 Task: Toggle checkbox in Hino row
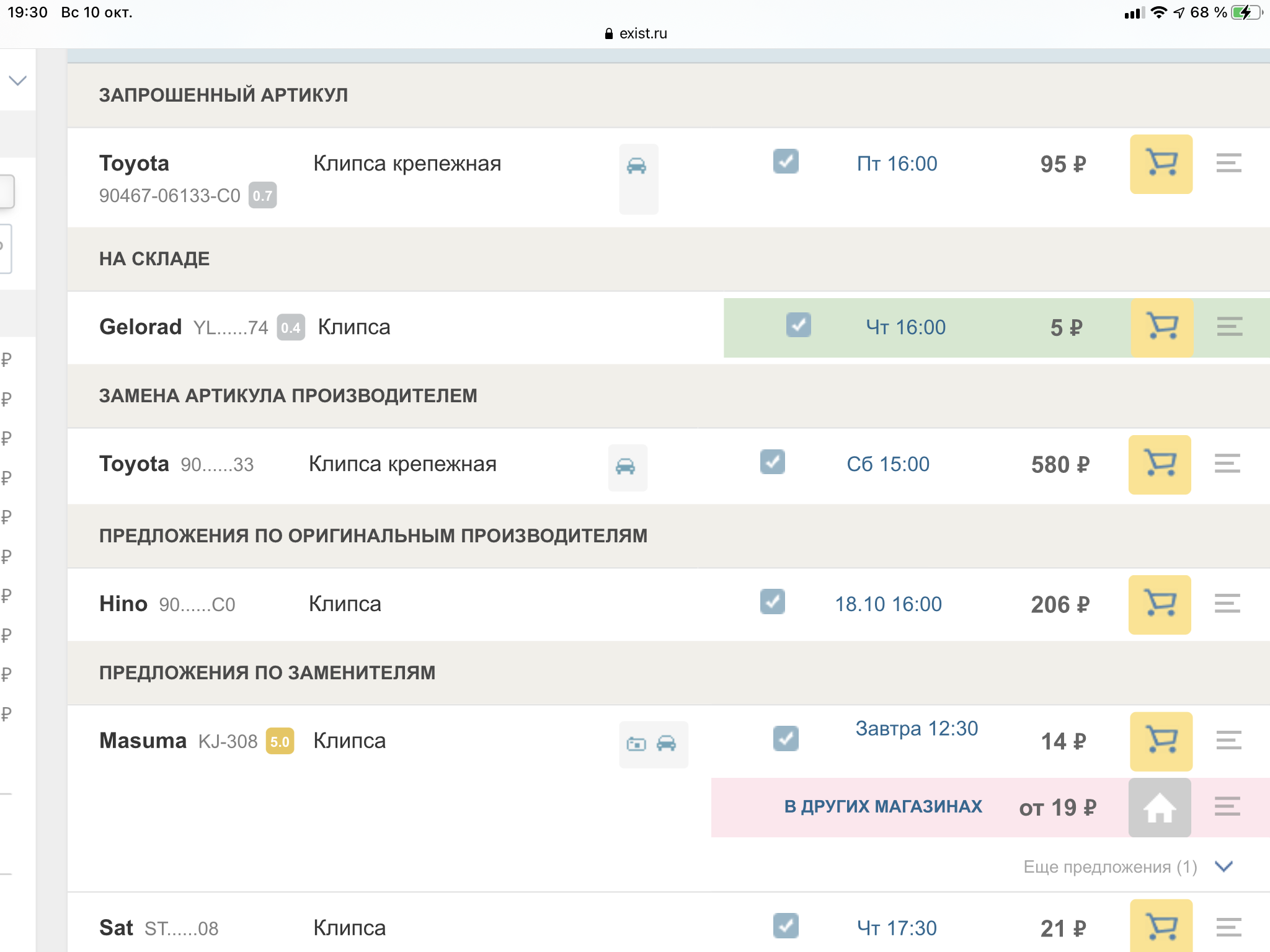pos(773,602)
